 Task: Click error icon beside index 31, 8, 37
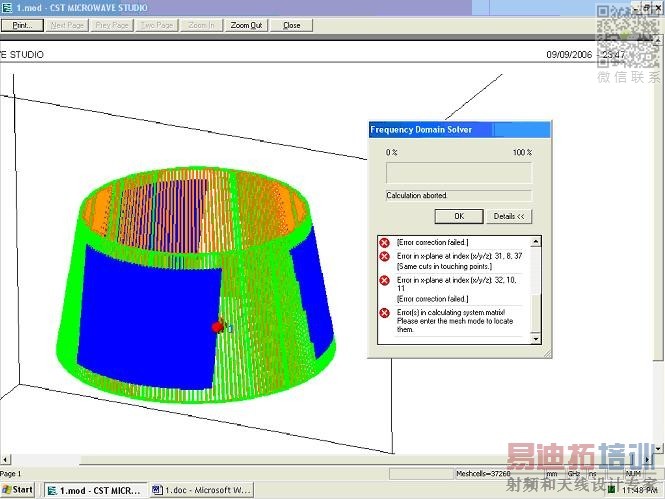click(x=384, y=256)
